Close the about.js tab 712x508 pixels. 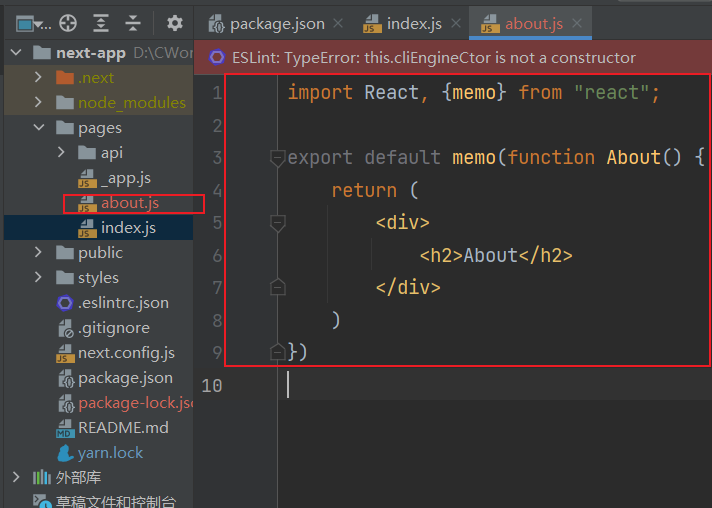[577, 23]
